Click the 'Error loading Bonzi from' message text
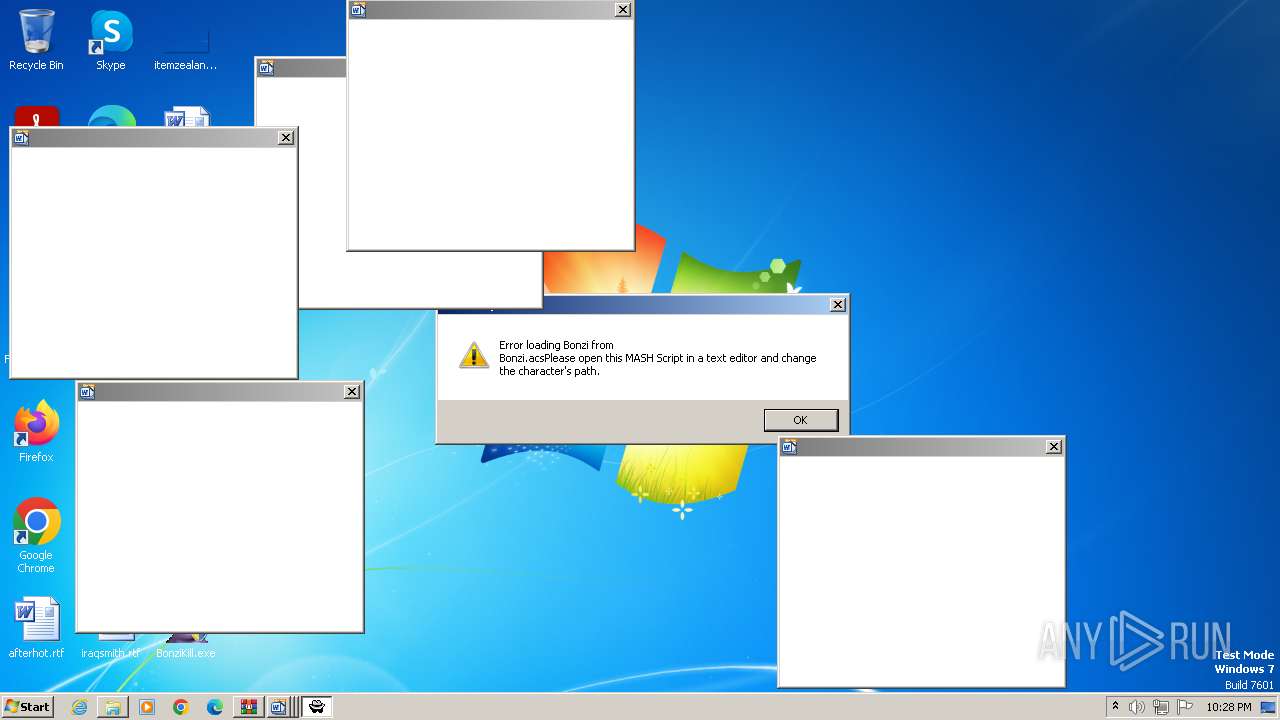The height and width of the screenshot is (720, 1280). [556, 345]
